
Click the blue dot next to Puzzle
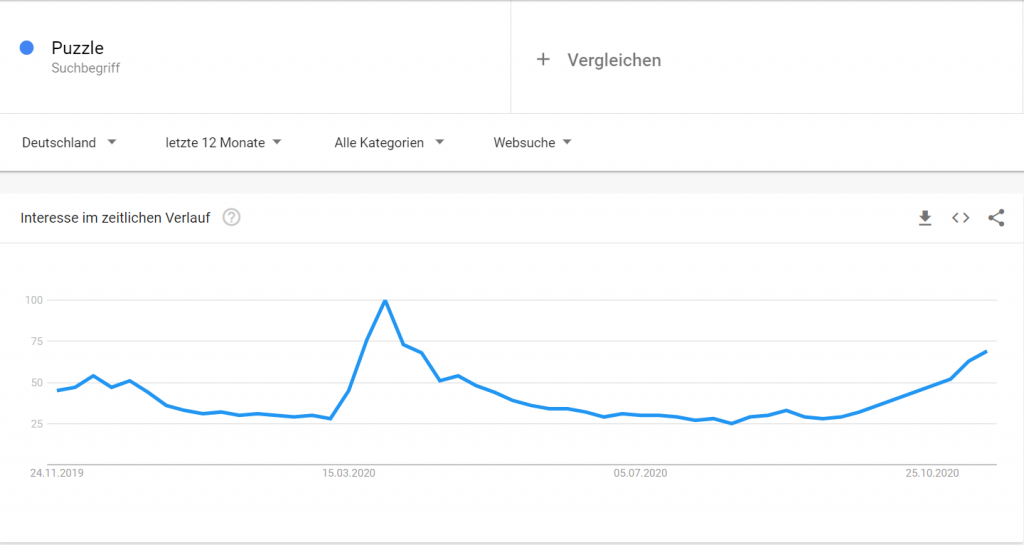27,48
